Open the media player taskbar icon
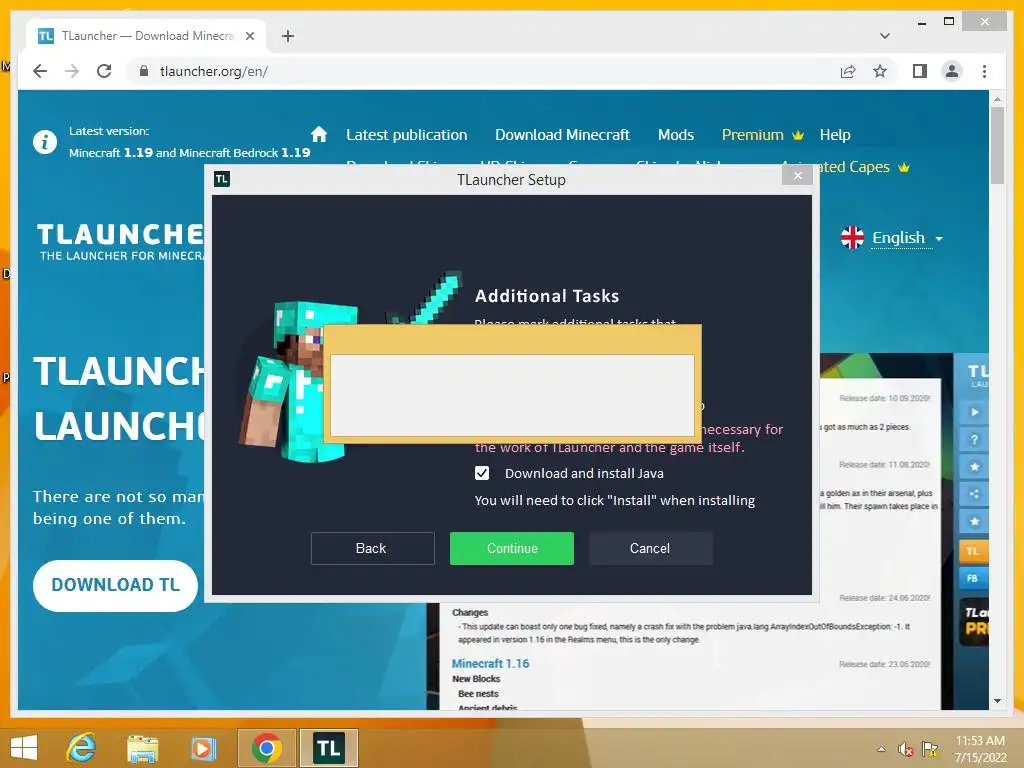The height and width of the screenshot is (768, 1024). (203, 748)
